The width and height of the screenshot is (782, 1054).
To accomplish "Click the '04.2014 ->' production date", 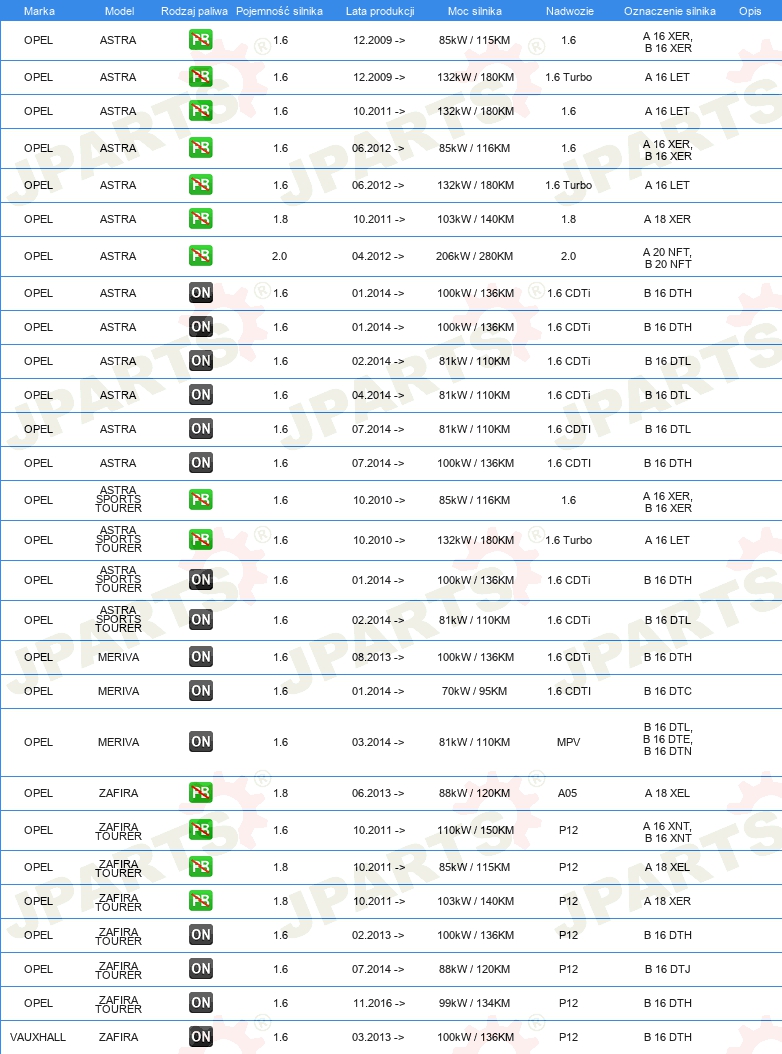I will (x=378, y=395).
